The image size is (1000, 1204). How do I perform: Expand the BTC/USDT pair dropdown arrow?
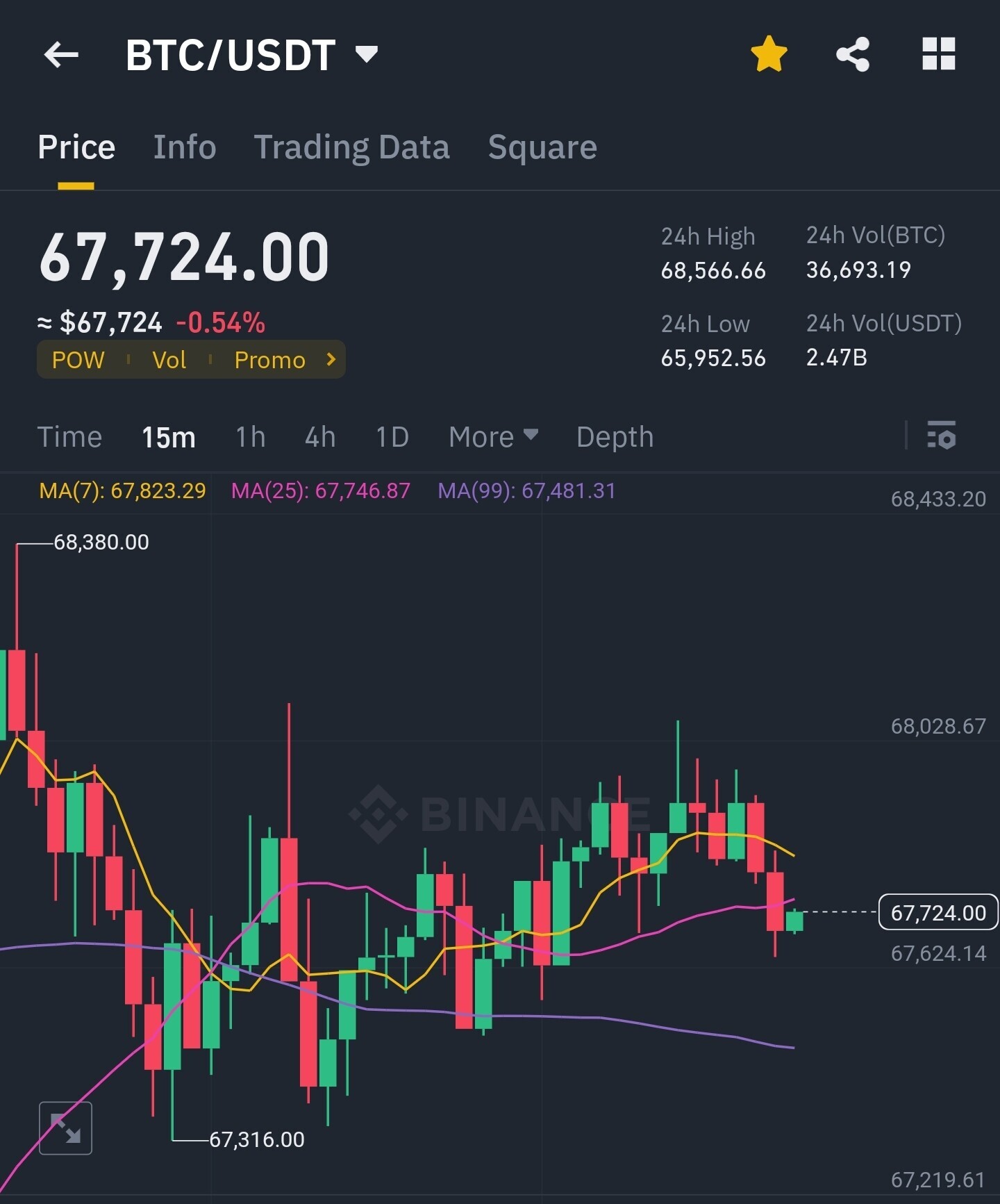click(x=367, y=53)
